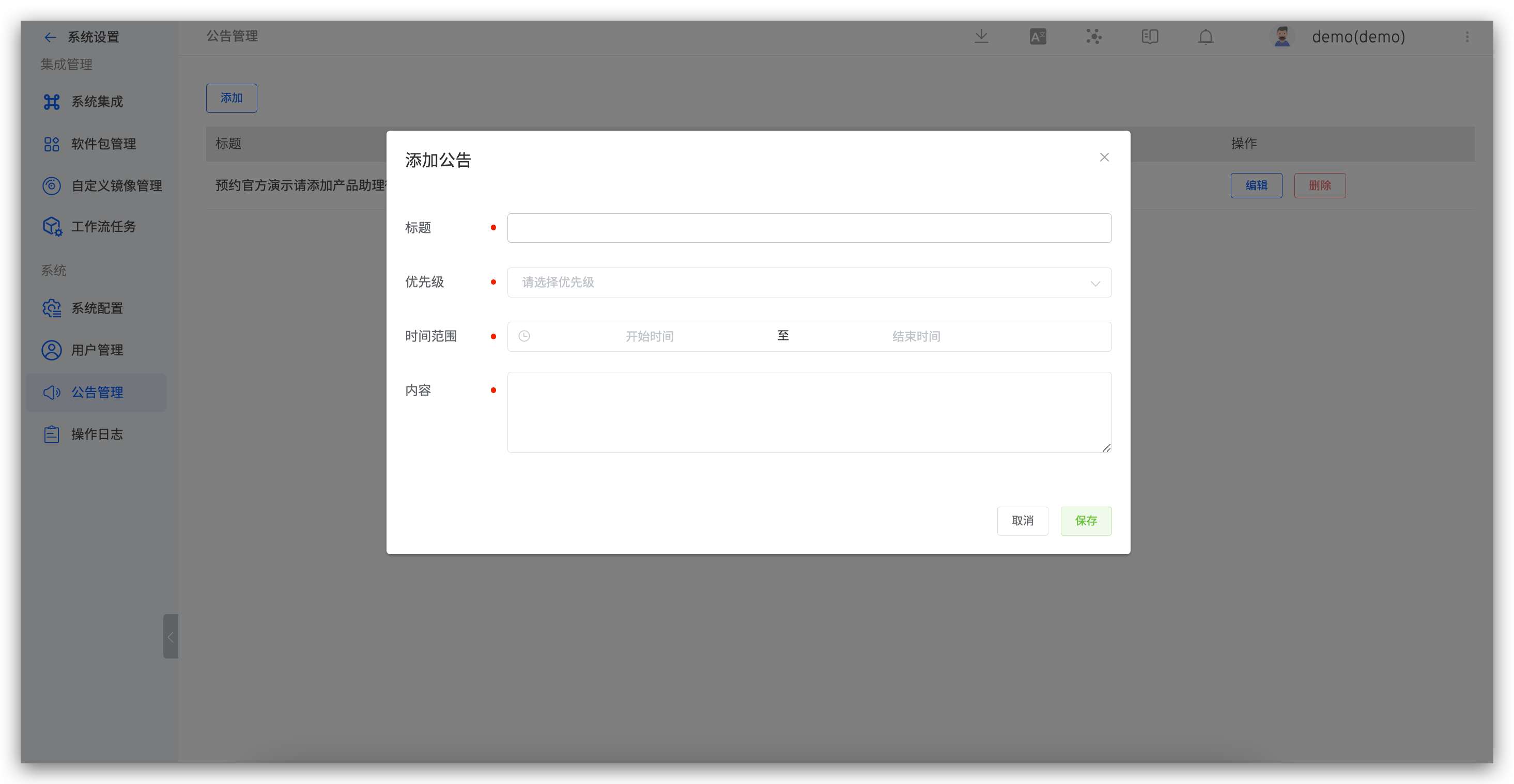Viewport: 1514px width, 784px height.
Task: Open the documentation book icon
Action: click(x=1150, y=37)
